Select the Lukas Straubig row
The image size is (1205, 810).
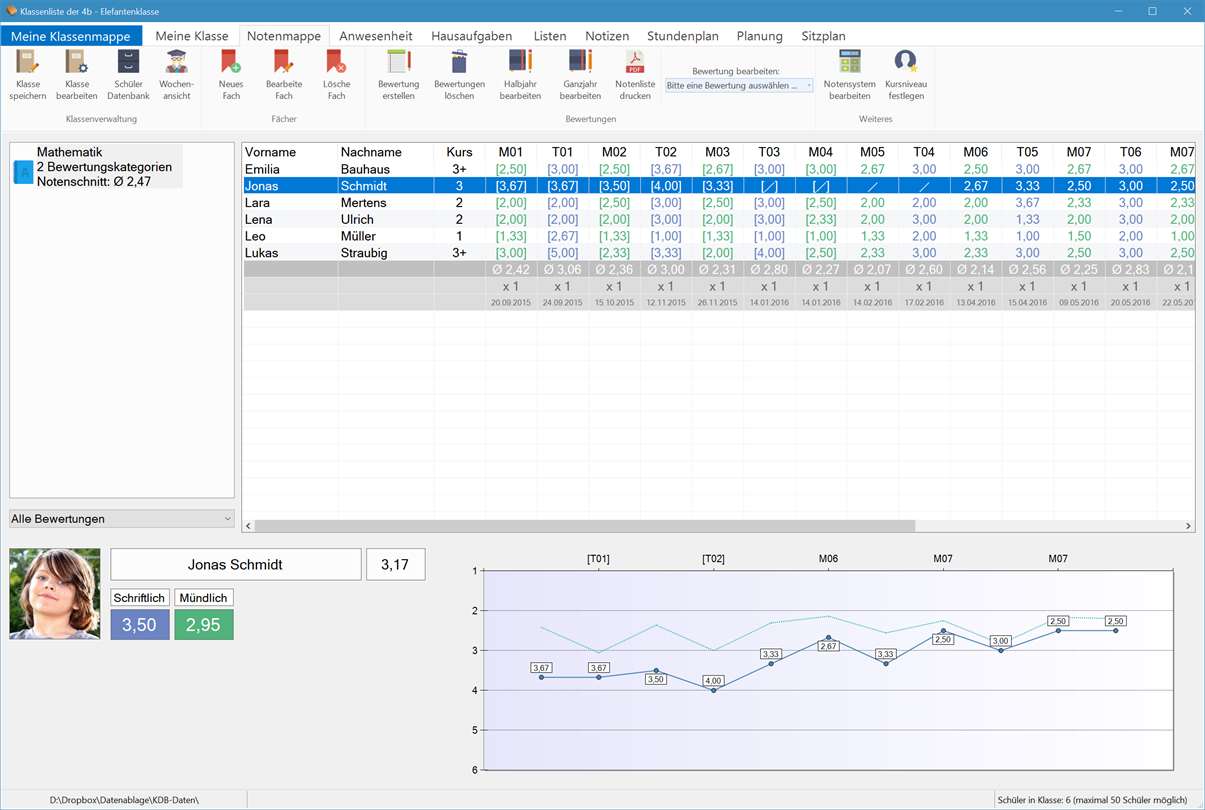click(x=718, y=253)
